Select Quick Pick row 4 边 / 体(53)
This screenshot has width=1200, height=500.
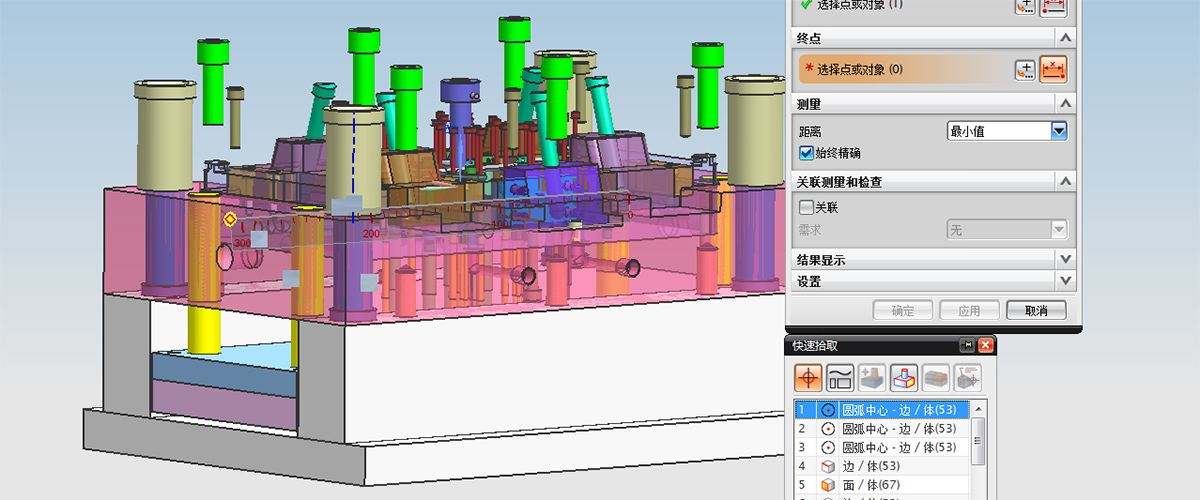882,466
